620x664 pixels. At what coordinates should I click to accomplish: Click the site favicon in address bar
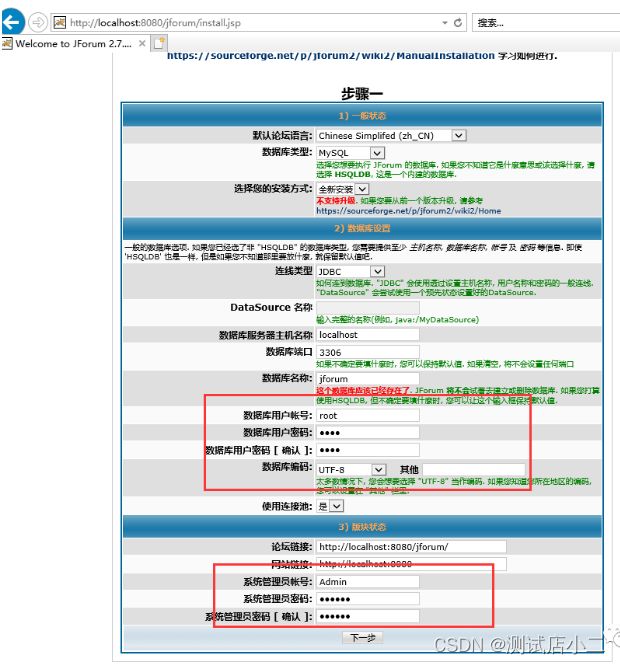[60, 22]
